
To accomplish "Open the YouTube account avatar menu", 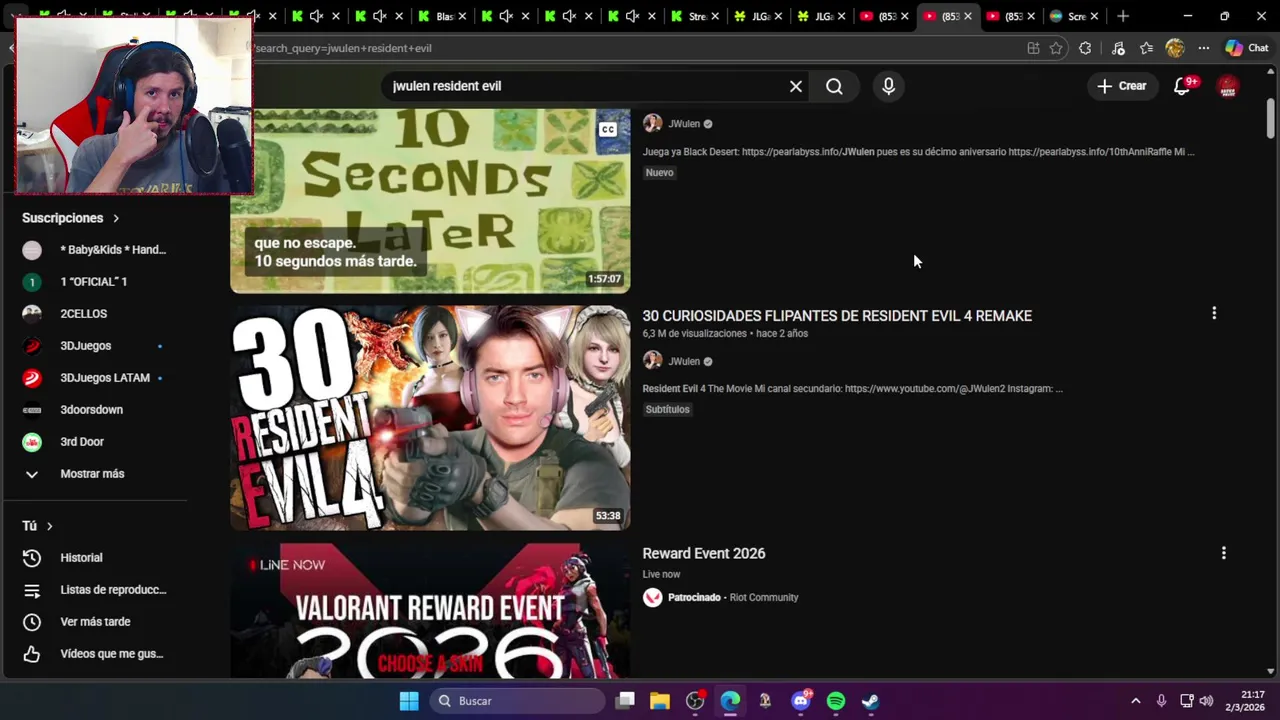I will click(x=1228, y=86).
